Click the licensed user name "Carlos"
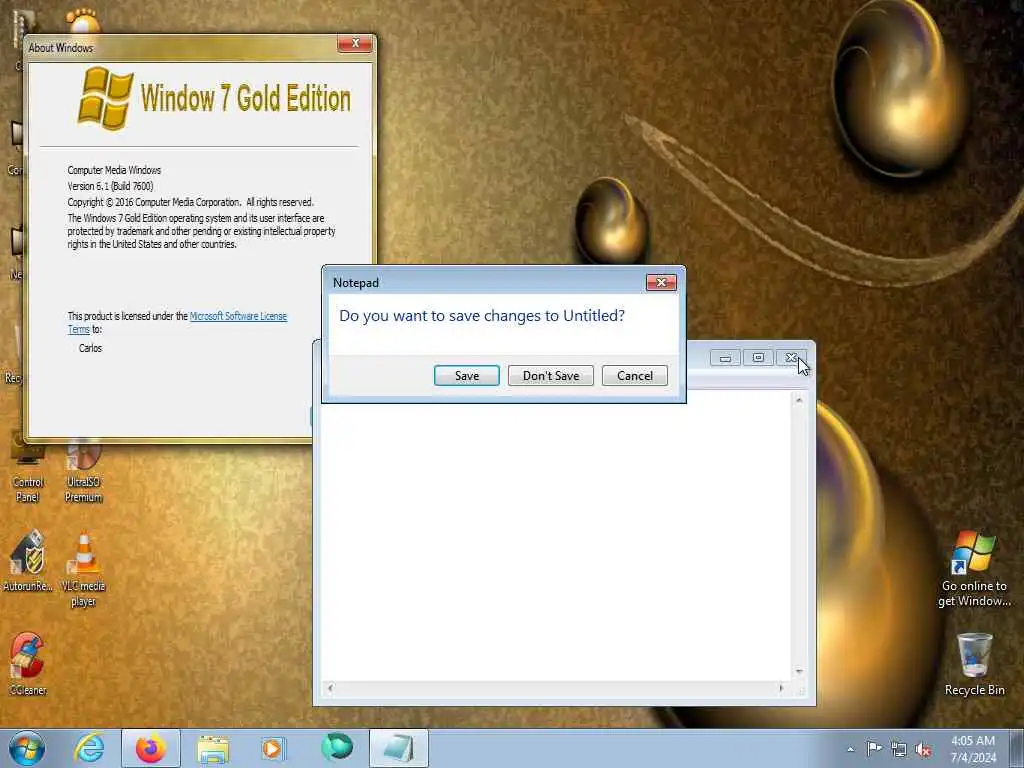 90,348
